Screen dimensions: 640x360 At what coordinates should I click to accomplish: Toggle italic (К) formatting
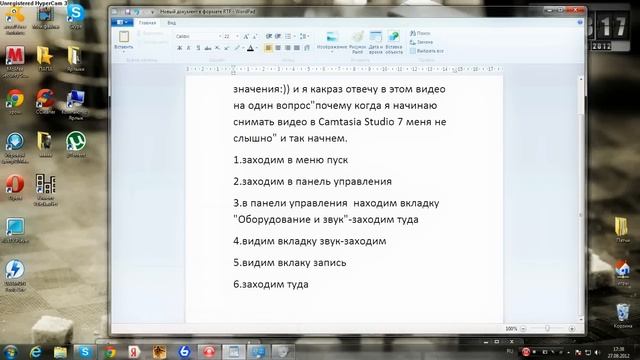(189, 48)
